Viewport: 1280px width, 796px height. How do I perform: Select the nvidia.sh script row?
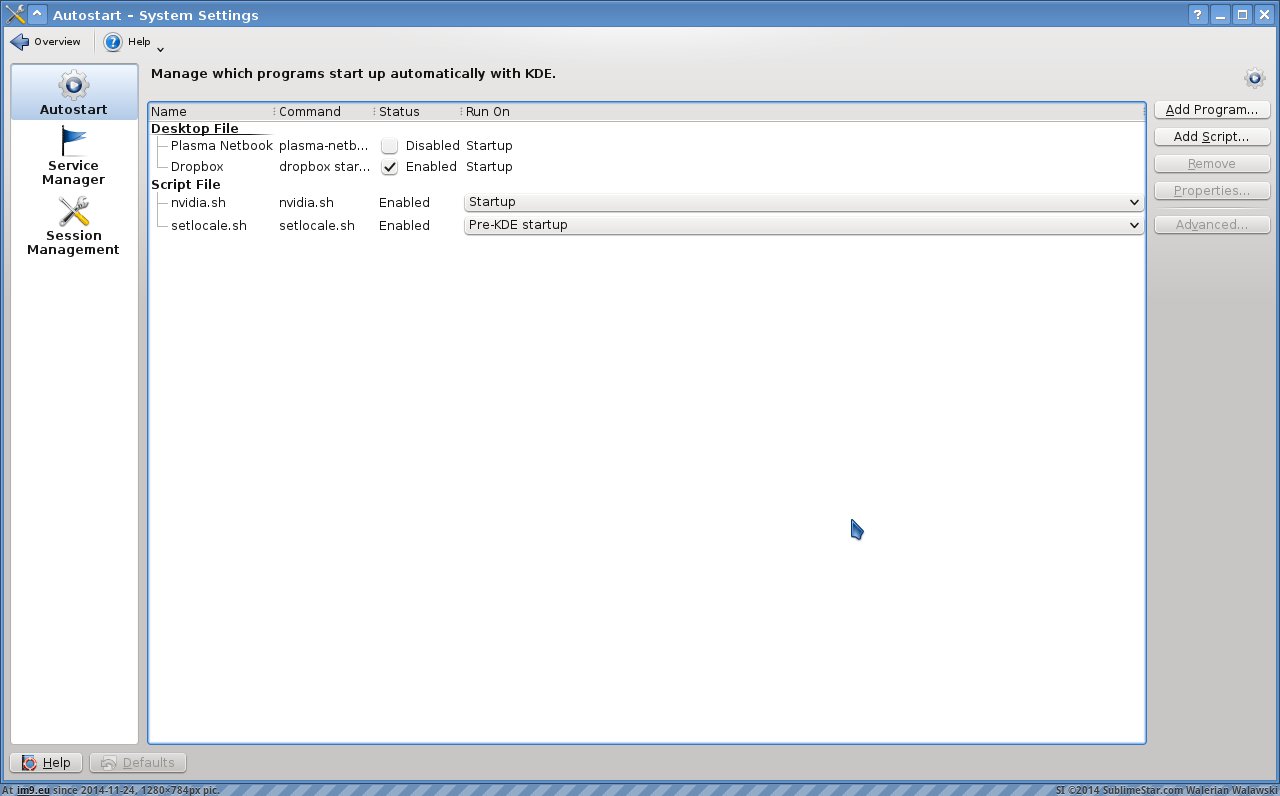198,202
